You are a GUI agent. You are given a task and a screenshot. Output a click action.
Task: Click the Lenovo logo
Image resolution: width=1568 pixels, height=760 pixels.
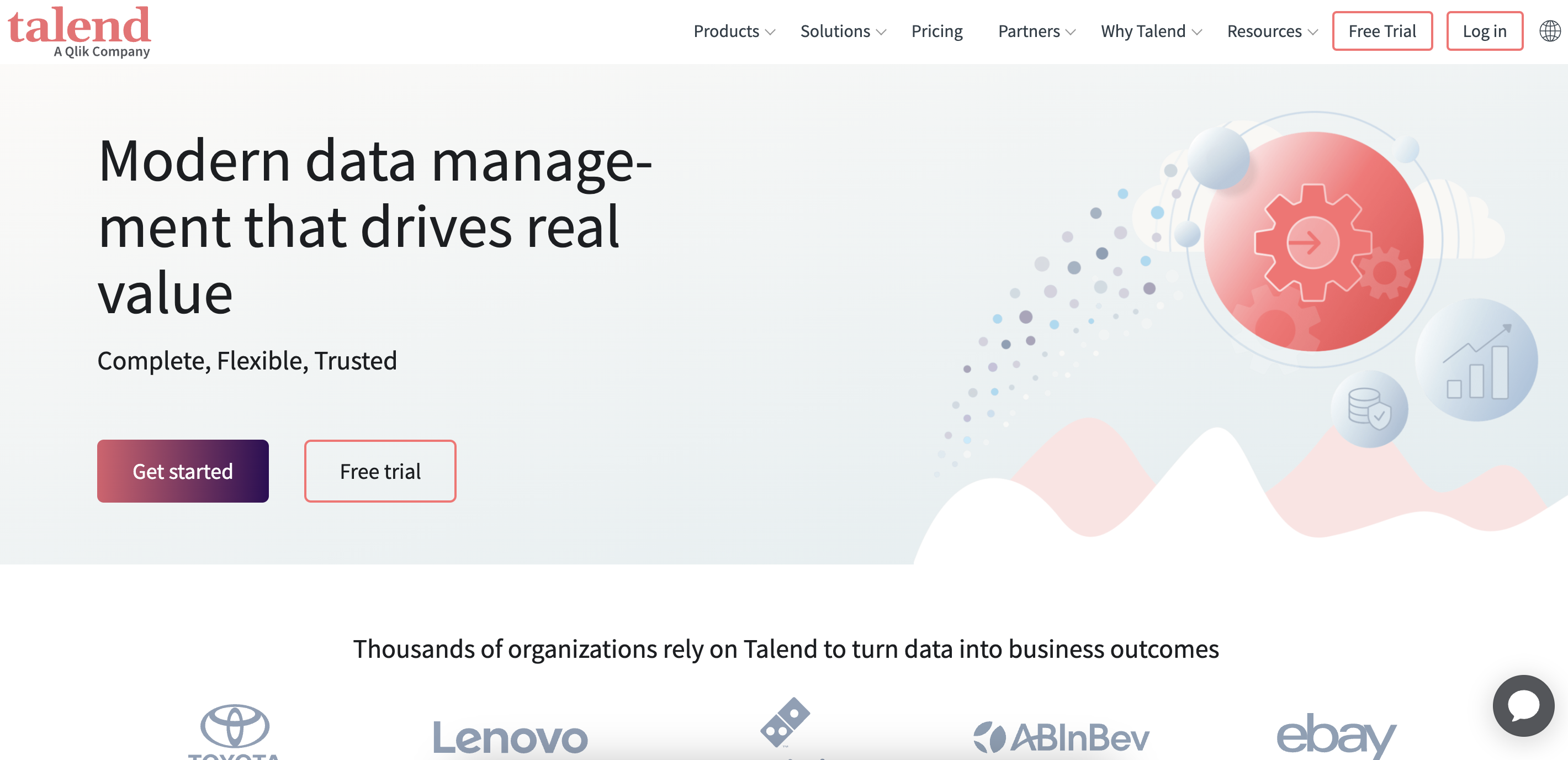[510, 738]
